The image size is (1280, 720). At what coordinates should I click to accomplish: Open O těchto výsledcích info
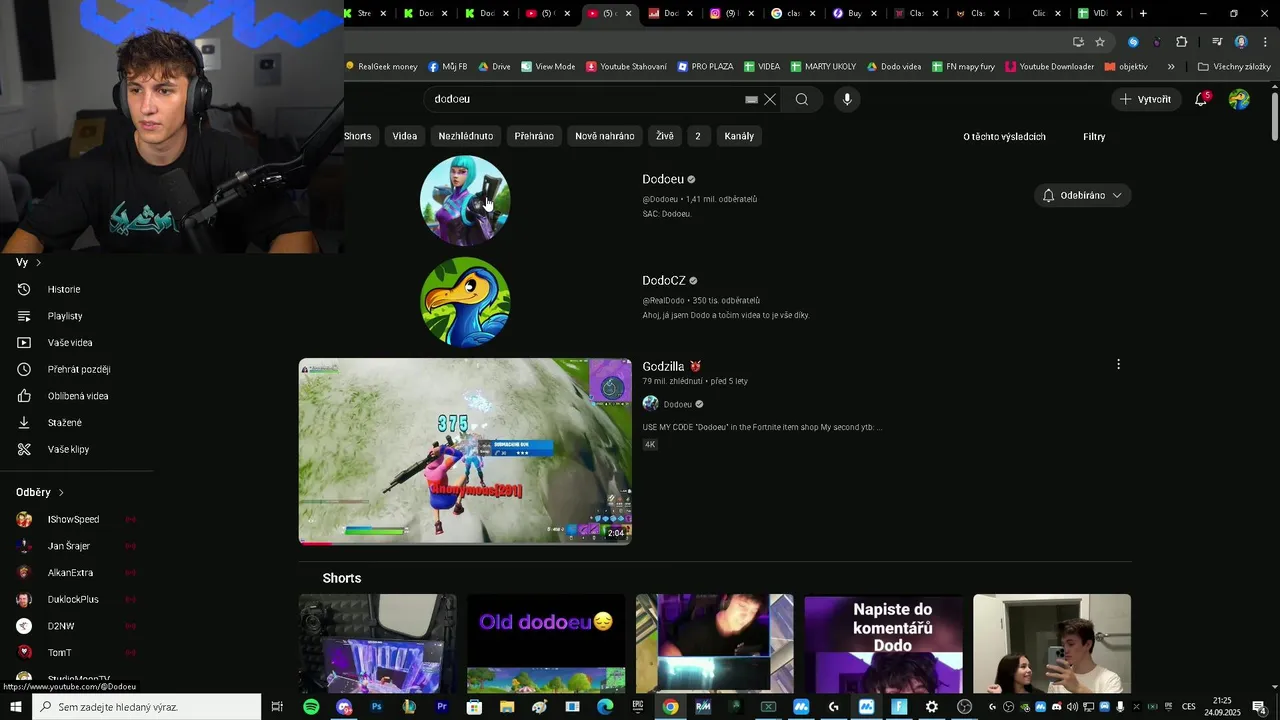point(1004,136)
